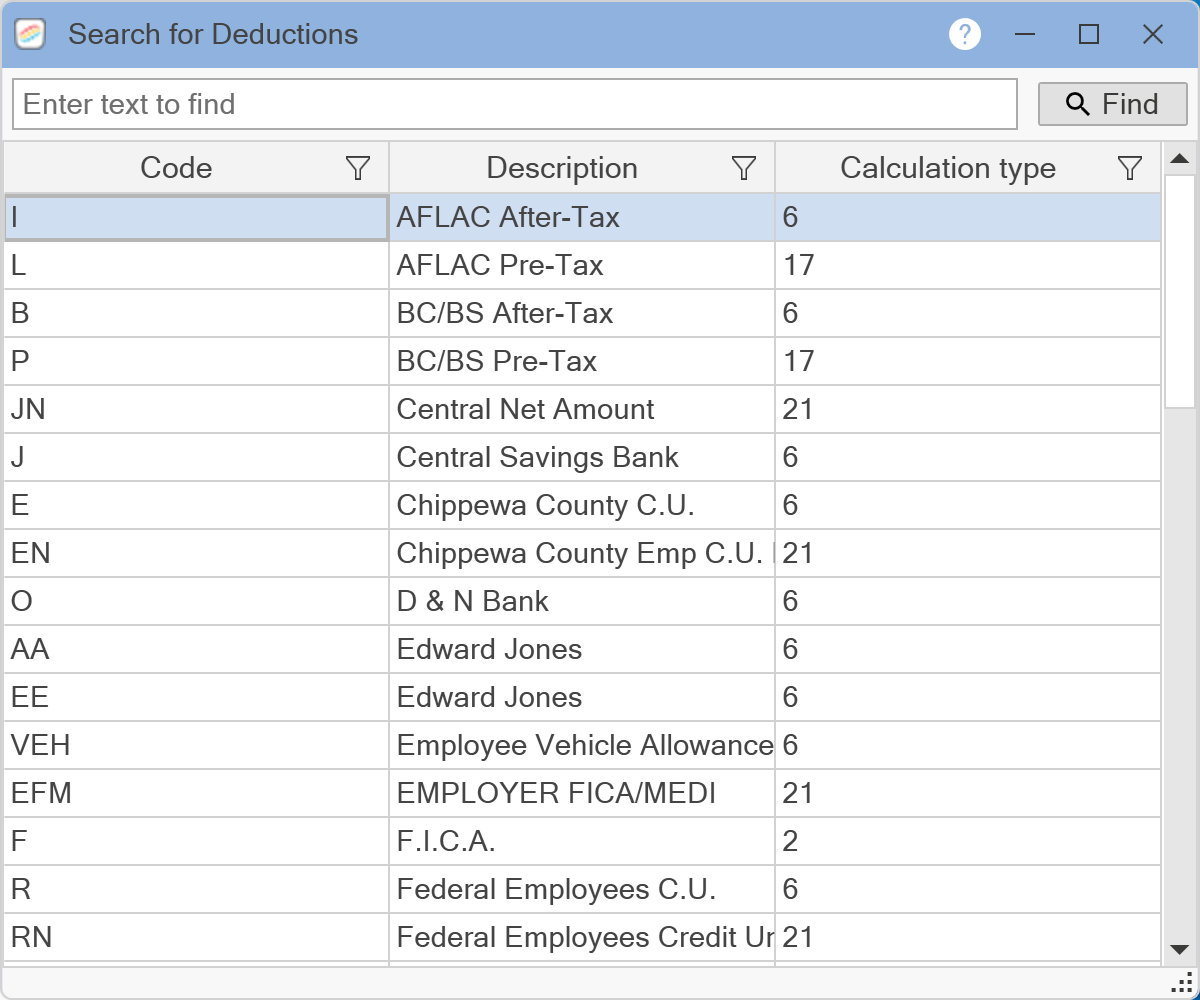This screenshot has width=1200, height=1000.
Task: Click code cell 'I' in the first row
Action: [x=196, y=217]
